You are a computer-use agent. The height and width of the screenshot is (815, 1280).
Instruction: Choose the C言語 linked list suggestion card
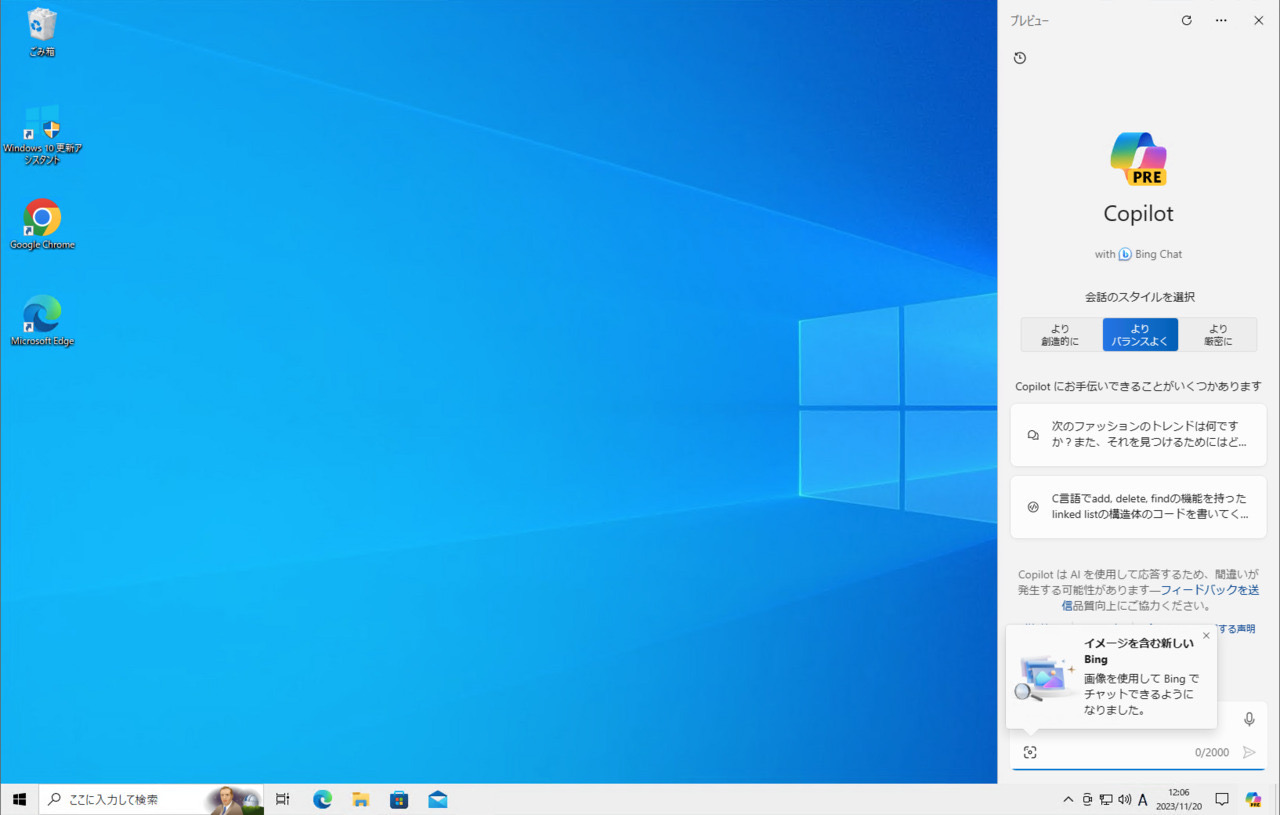(x=1138, y=507)
